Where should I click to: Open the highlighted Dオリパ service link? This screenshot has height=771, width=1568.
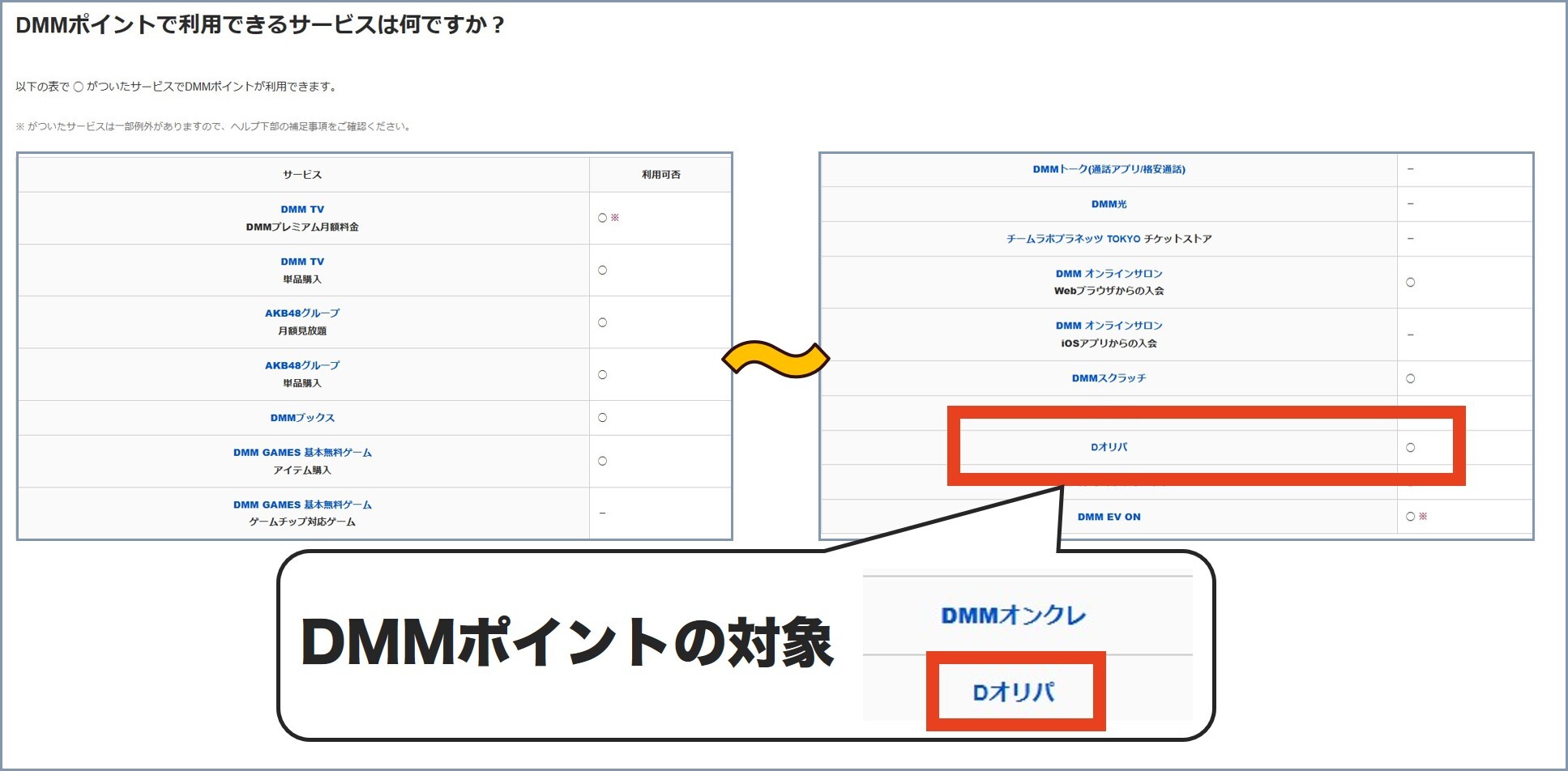pyautogui.click(x=1108, y=446)
